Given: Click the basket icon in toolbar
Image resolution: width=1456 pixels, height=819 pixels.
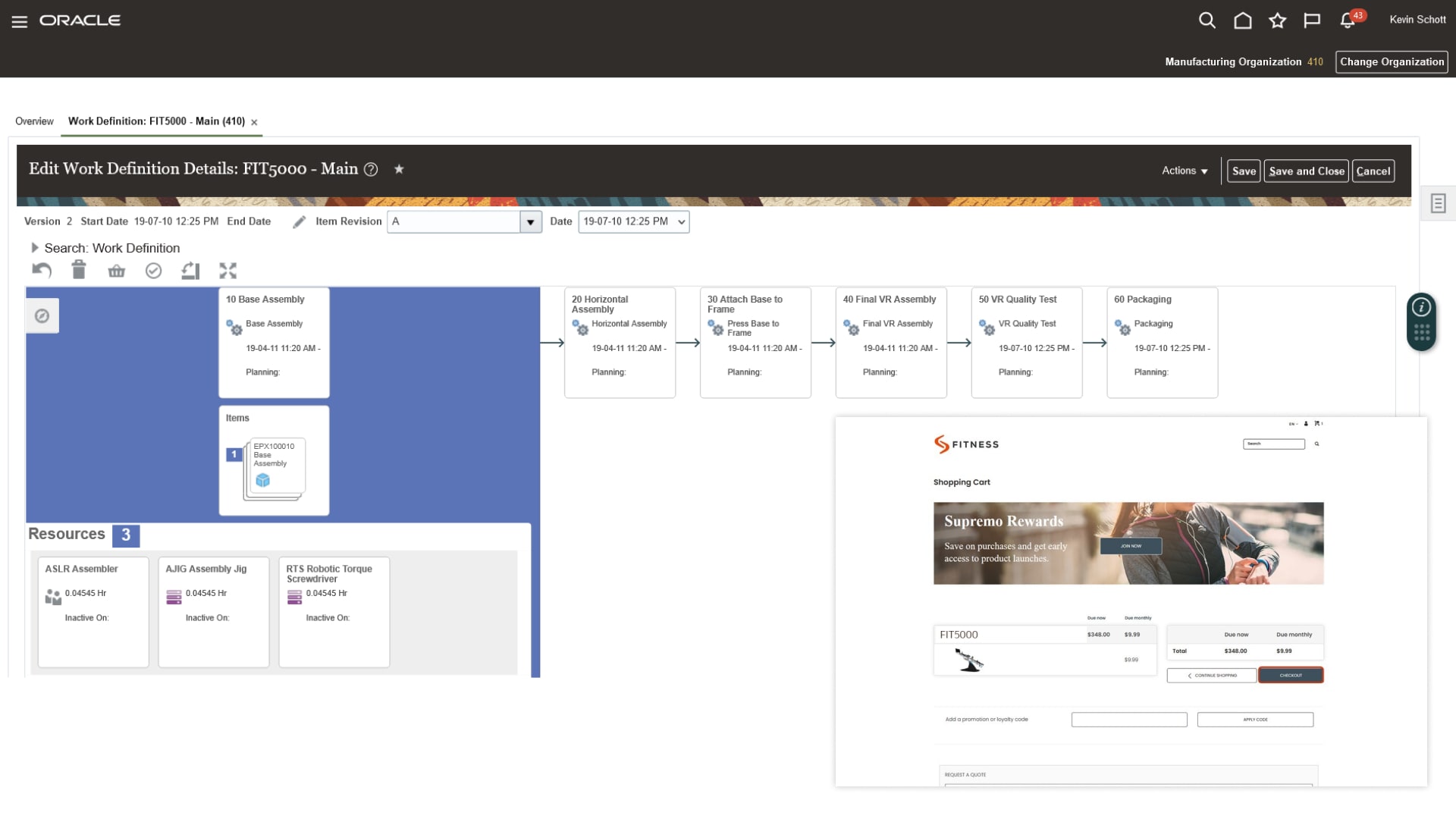Looking at the screenshot, I should pos(116,271).
